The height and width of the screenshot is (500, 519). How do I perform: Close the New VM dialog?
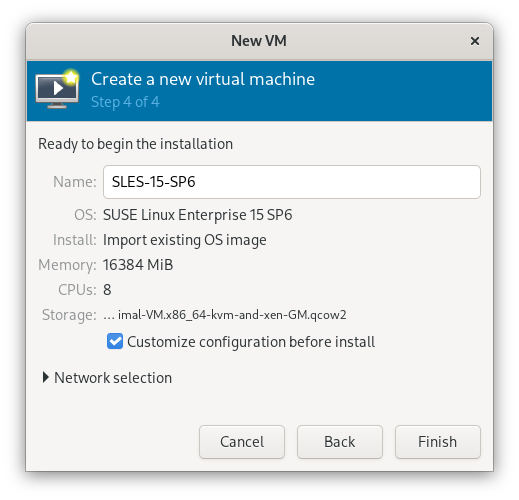pyautogui.click(x=475, y=41)
